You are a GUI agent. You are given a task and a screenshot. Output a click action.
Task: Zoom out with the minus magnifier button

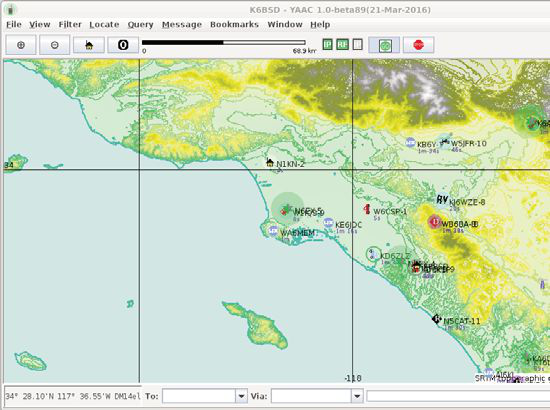pos(54,45)
